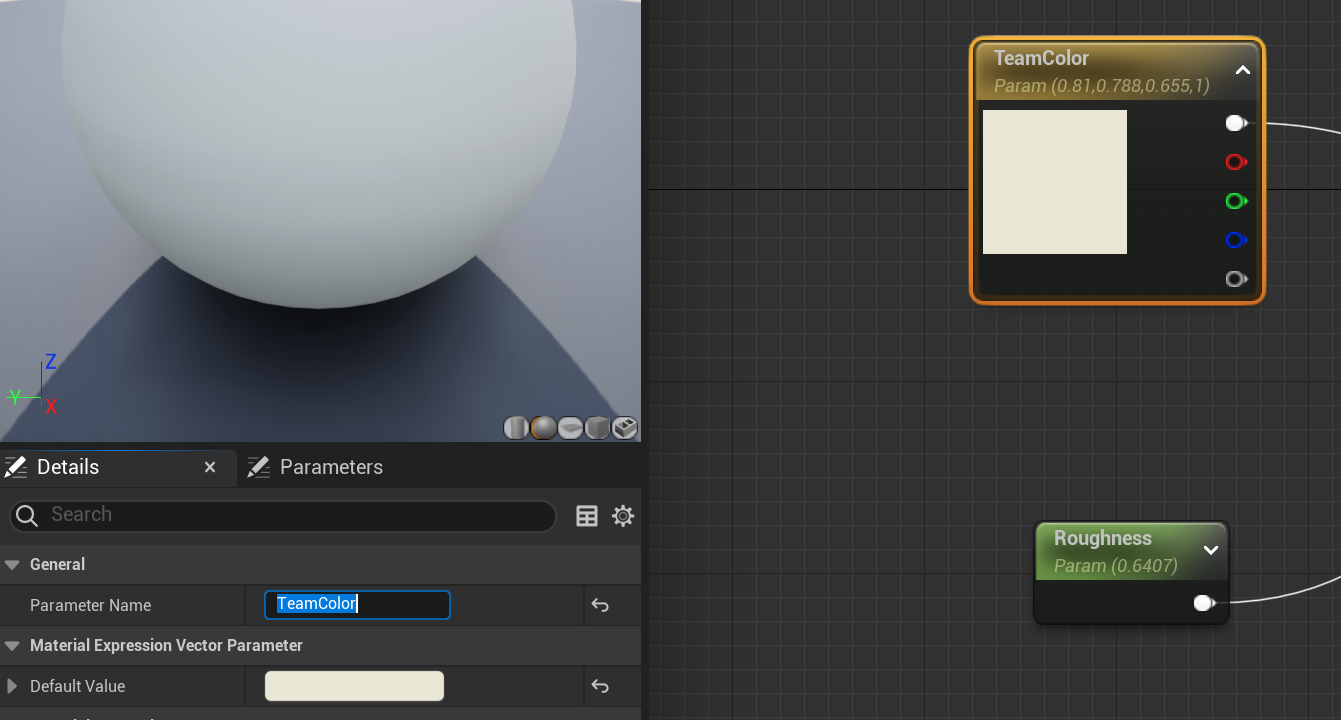Viewport: 1341px width, 720px height.
Task: Collapse the TeamColor node with its chevron
Action: (x=1243, y=70)
